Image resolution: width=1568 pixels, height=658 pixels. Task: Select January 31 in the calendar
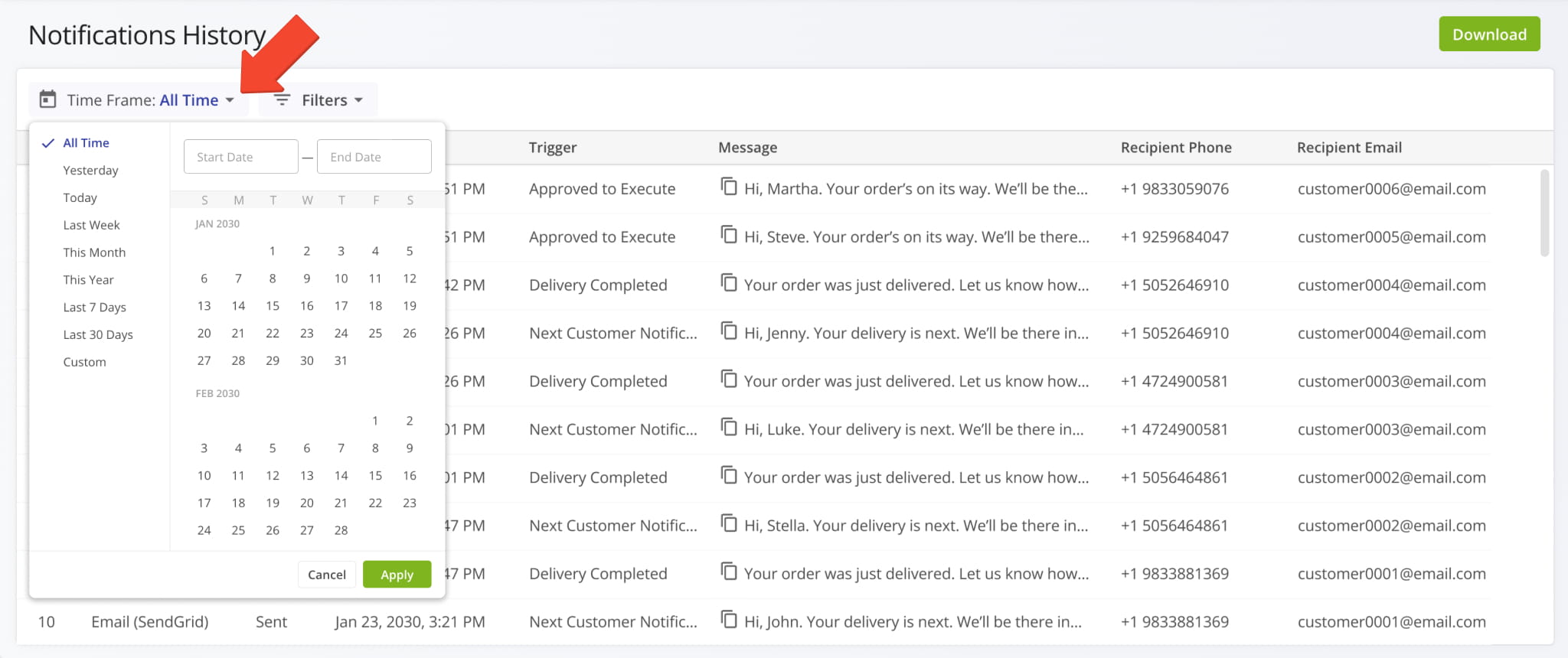341,361
